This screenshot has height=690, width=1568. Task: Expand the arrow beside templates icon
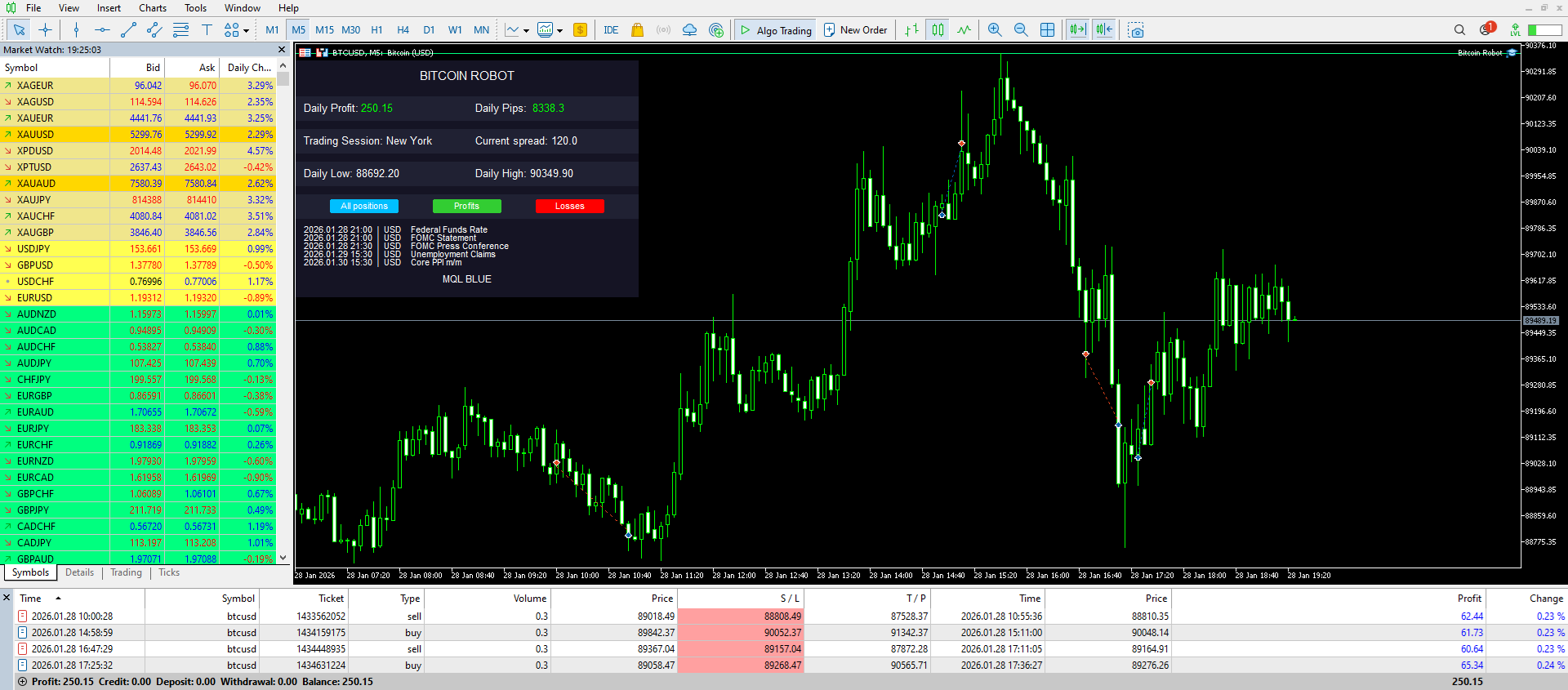(559, 31)
